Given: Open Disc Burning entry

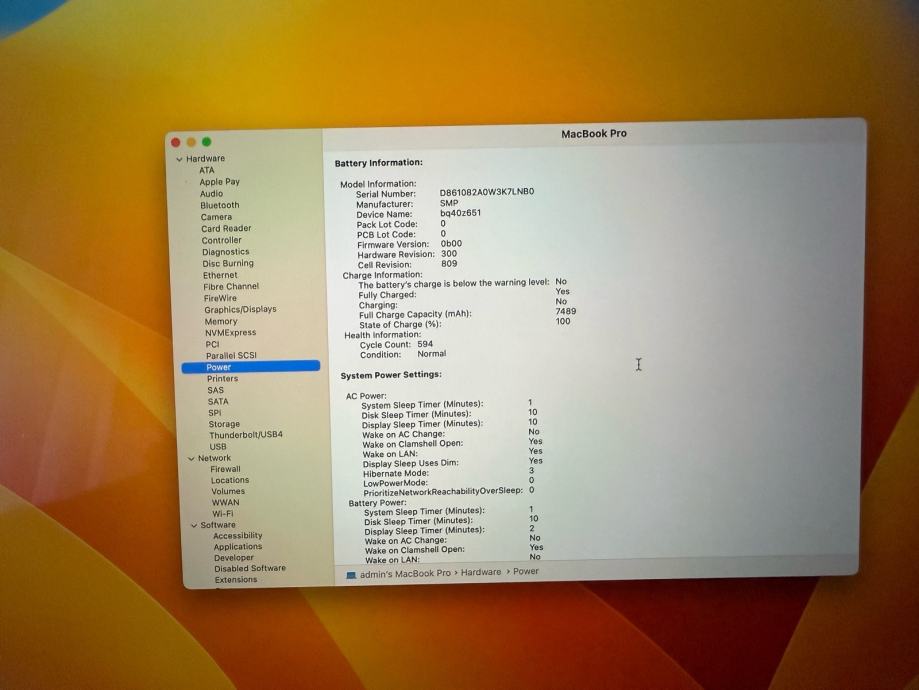Looking at the screenshot, I should pos(228,263).
